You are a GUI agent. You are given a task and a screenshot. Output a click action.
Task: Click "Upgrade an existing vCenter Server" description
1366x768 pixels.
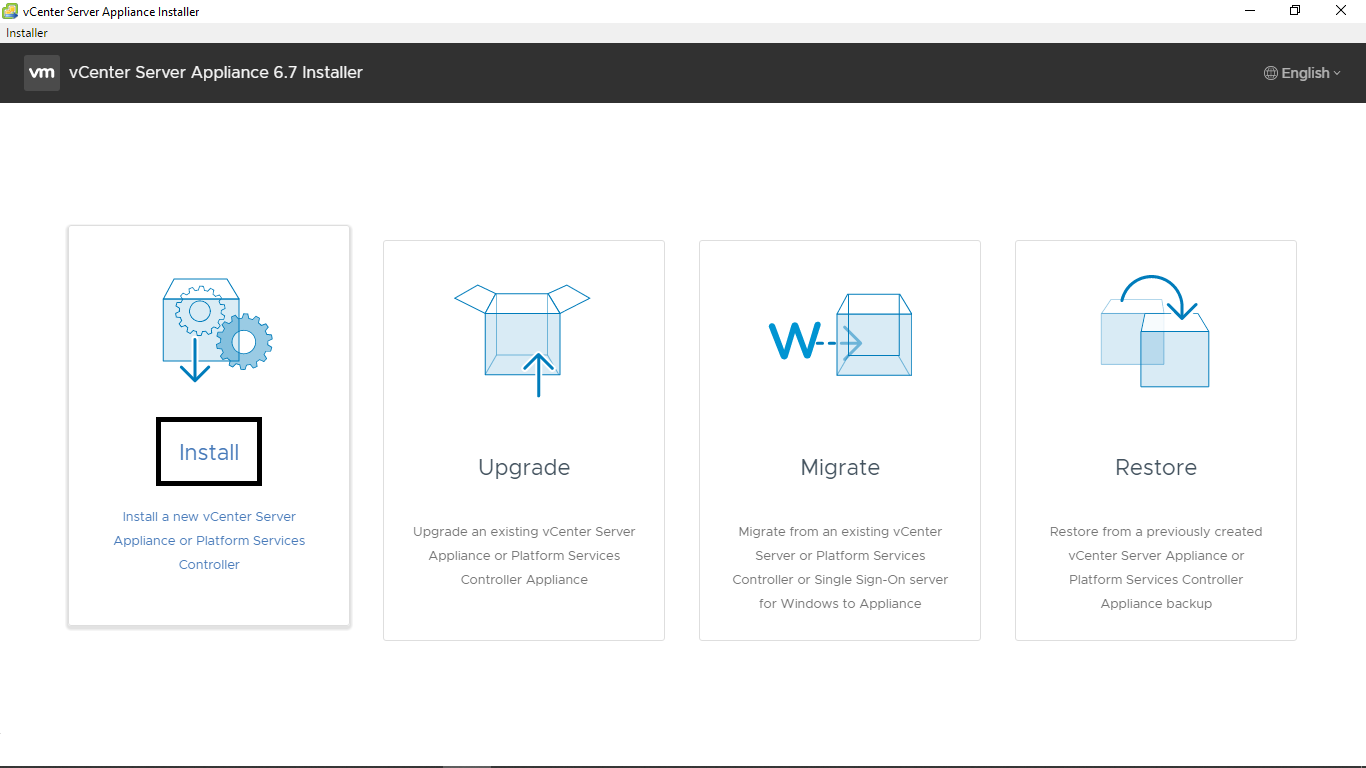pos(524,556)
